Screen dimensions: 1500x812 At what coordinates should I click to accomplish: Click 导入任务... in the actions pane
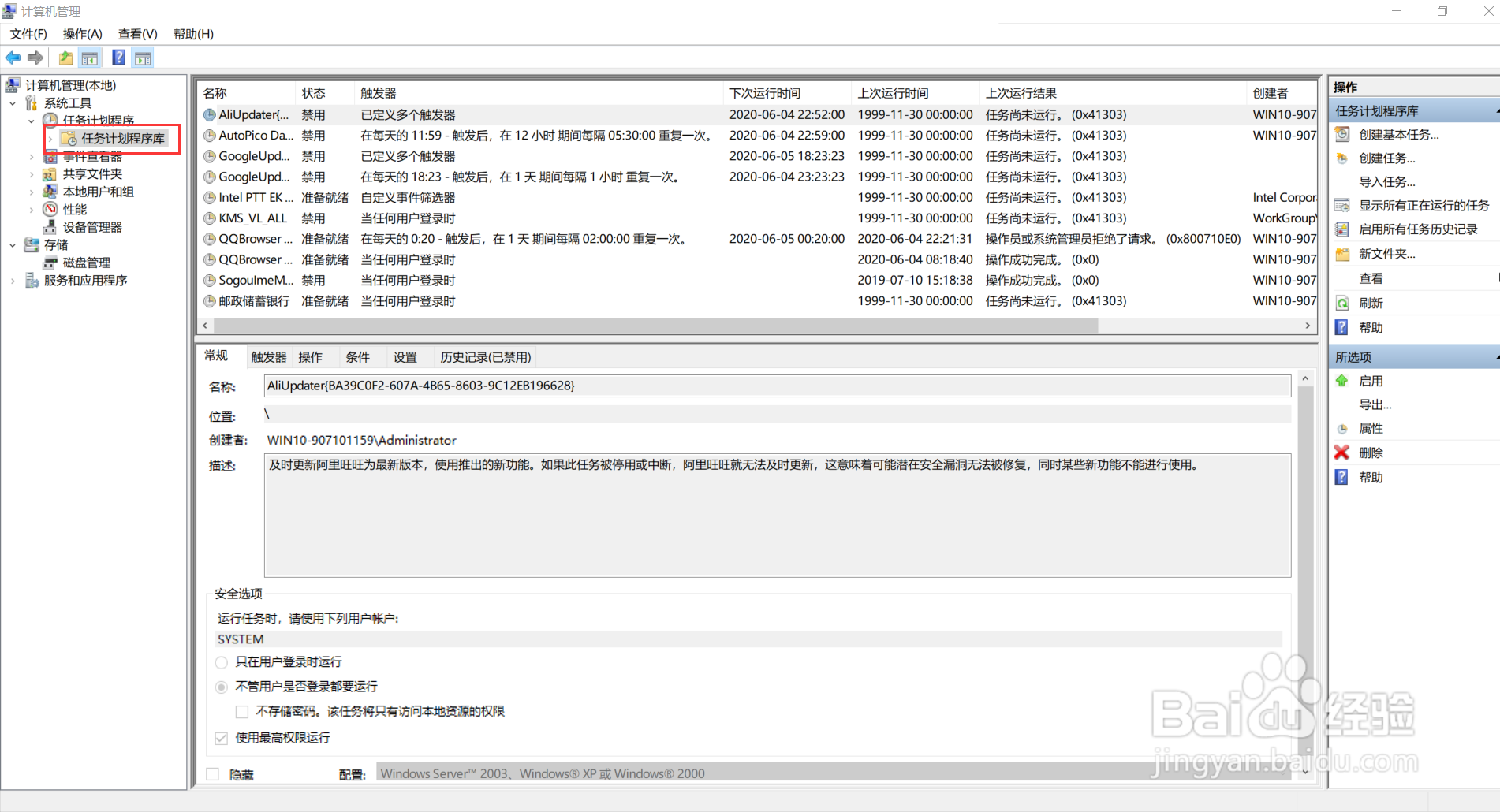coord(1387,181)
